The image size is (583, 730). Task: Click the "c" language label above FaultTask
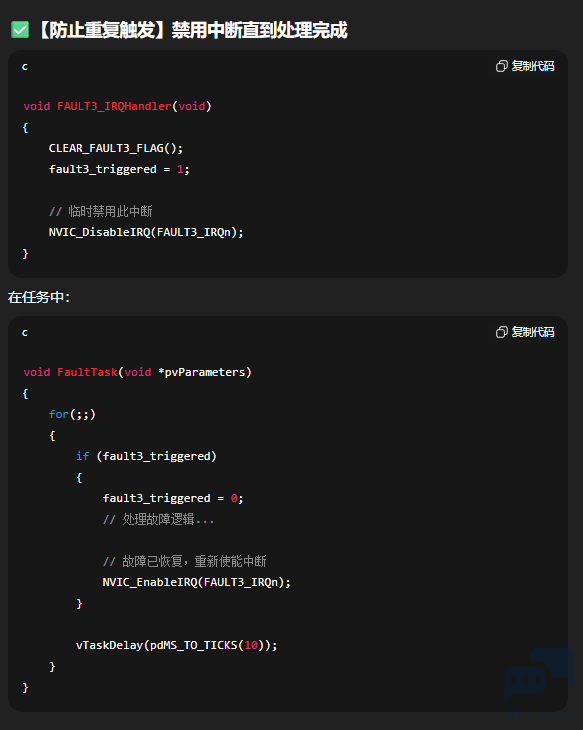coord(25,332)
